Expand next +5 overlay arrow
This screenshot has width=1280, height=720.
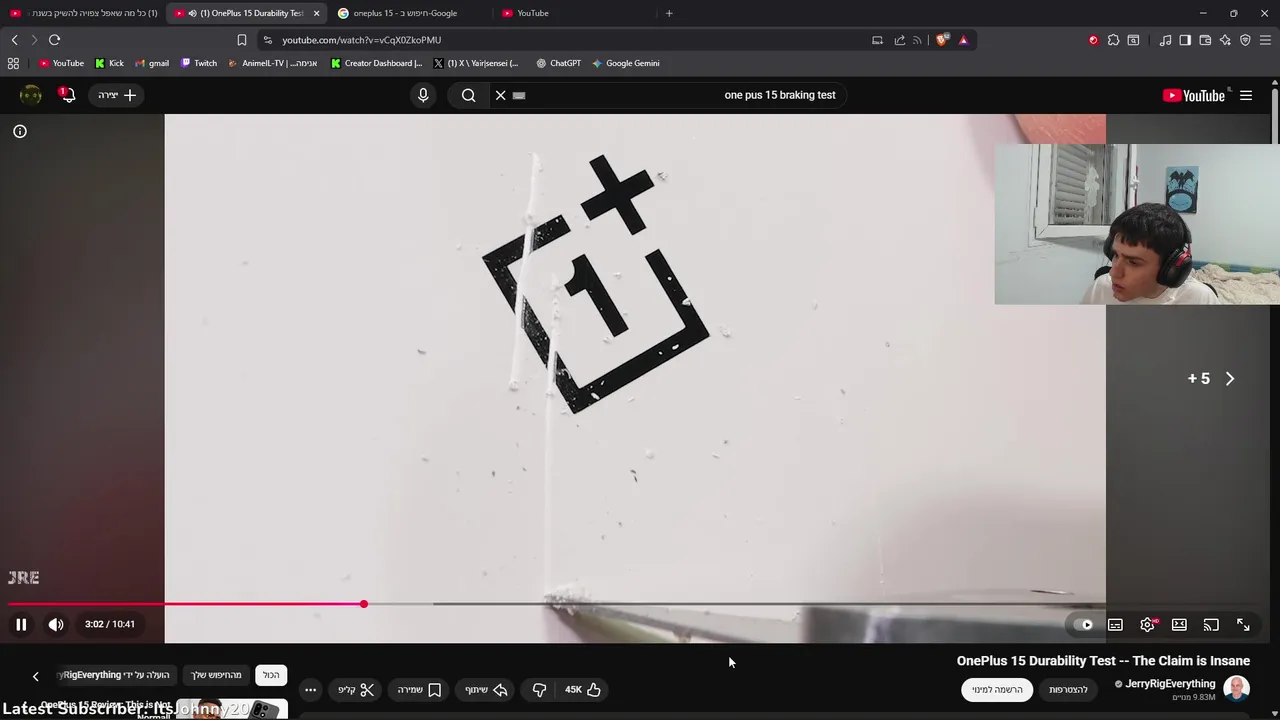1230,378
